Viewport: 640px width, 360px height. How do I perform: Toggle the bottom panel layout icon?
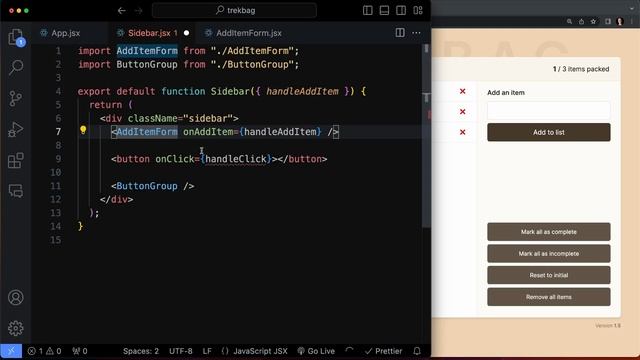(x=384, y=11)
